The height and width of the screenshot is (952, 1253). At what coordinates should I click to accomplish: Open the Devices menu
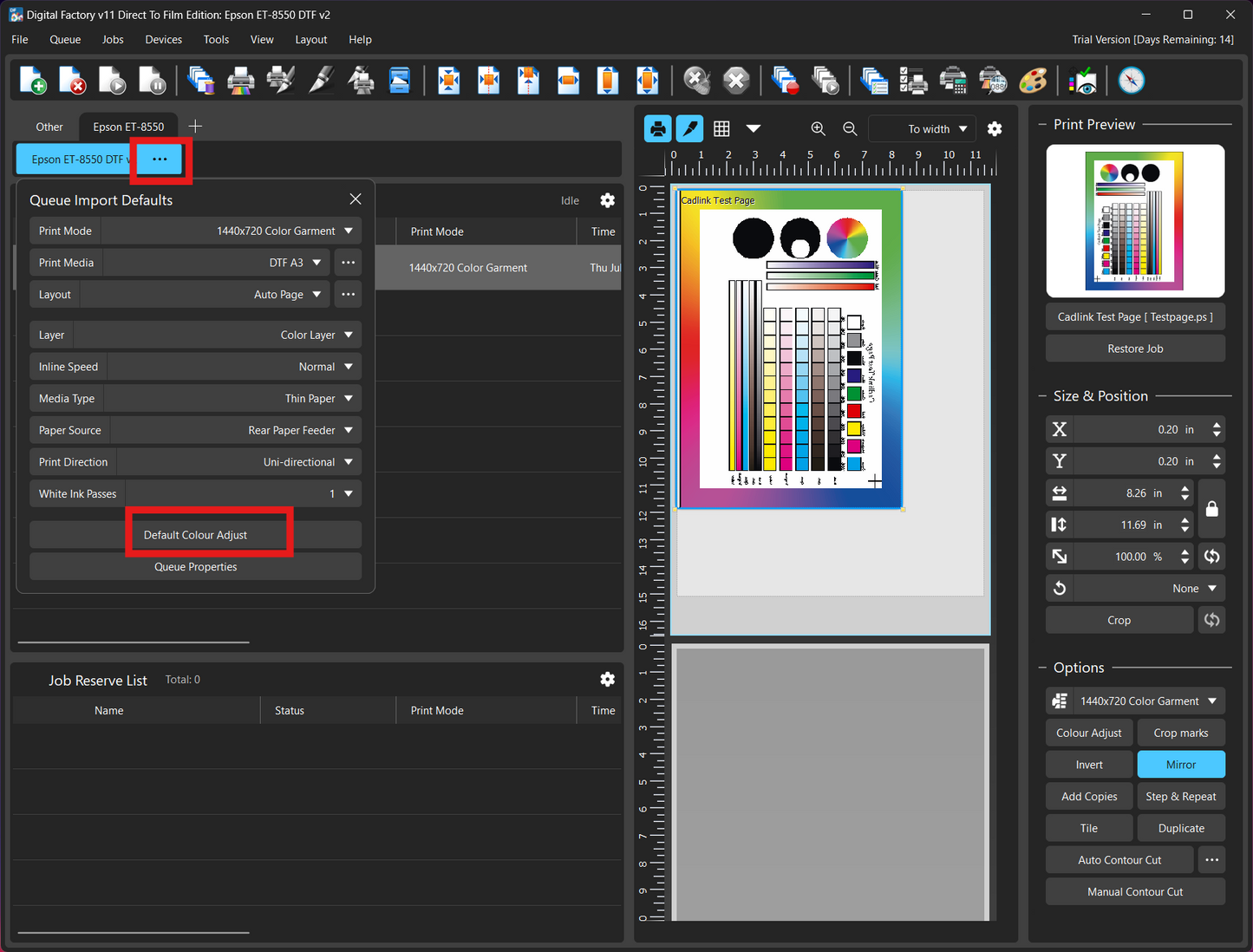163,40
